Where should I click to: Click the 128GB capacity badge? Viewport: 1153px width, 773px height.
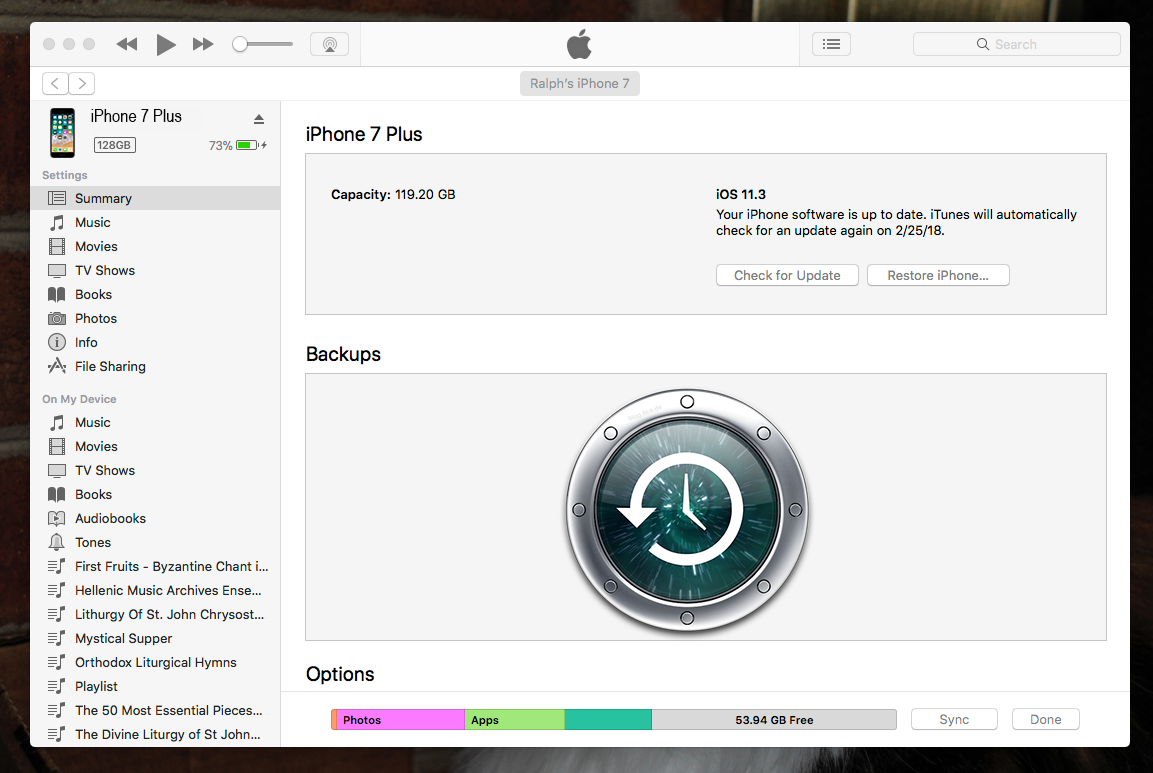point(114,145)
